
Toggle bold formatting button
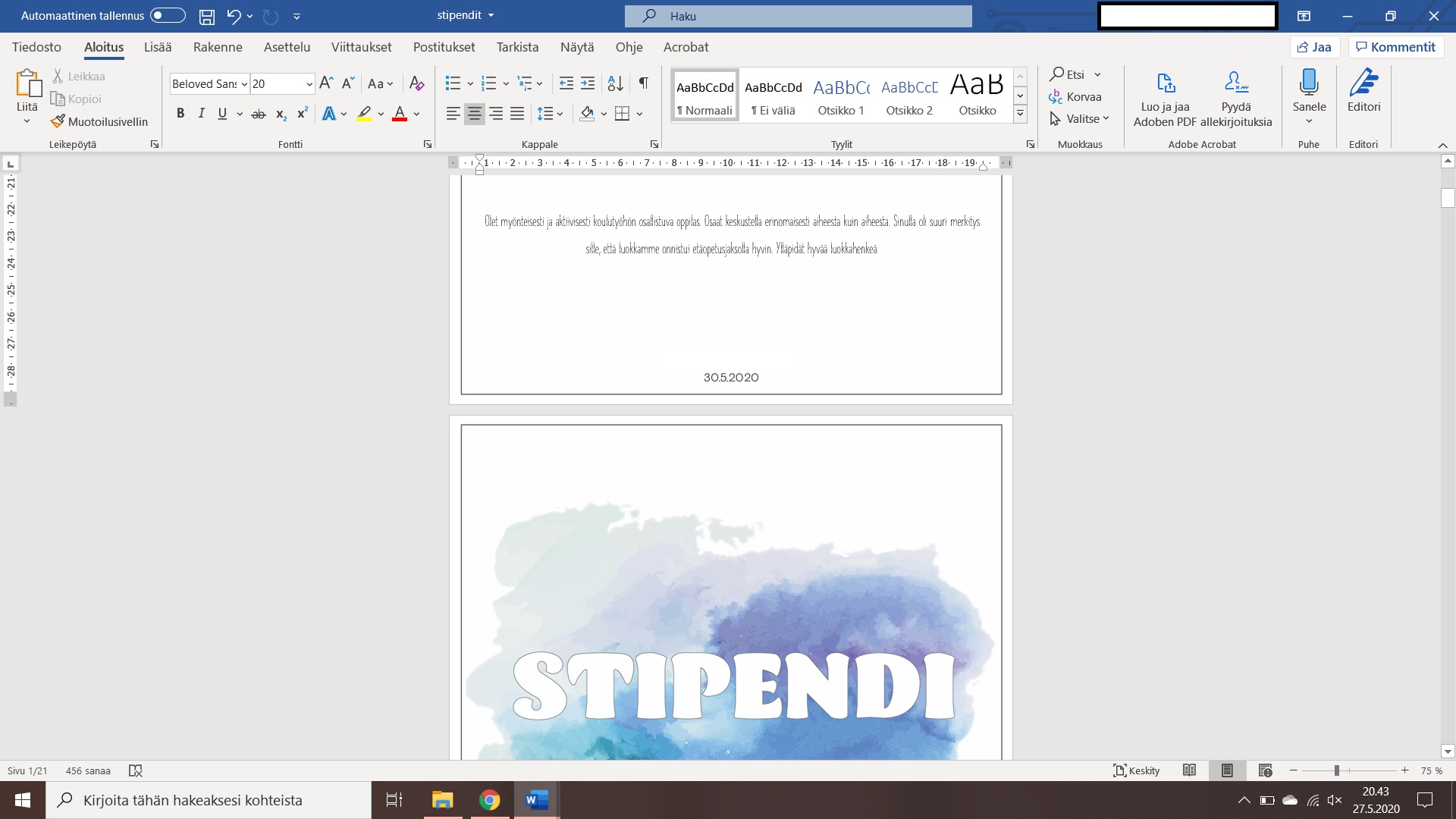(180, 114)
